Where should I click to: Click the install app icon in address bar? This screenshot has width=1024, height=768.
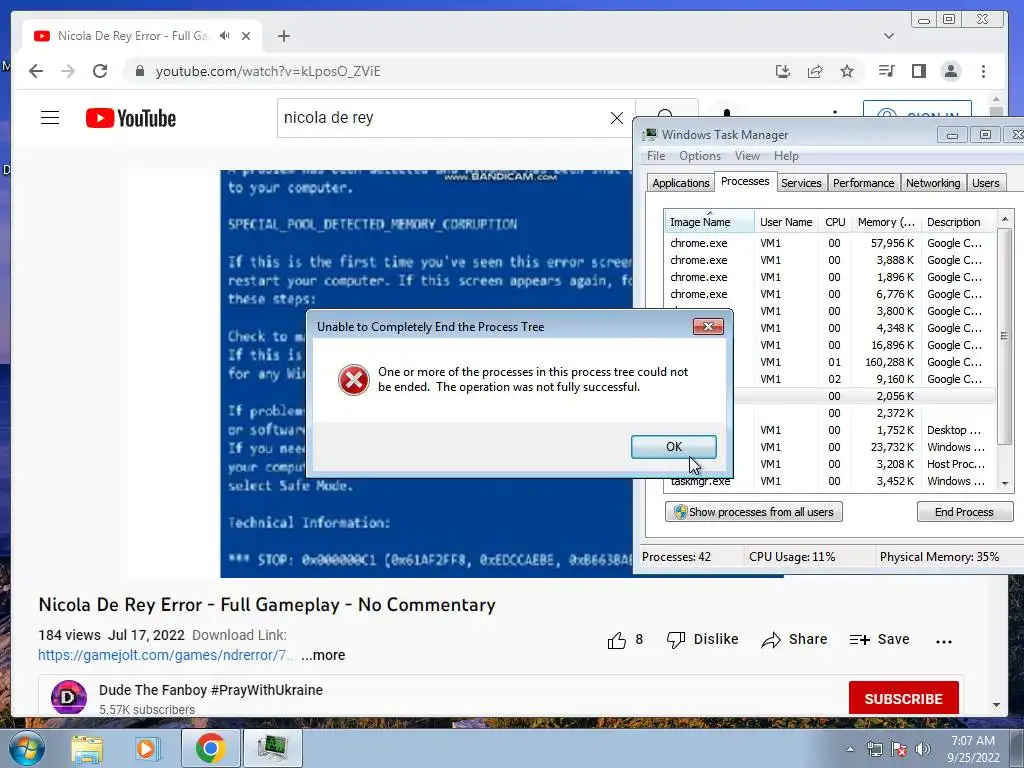tap(782, 71)
